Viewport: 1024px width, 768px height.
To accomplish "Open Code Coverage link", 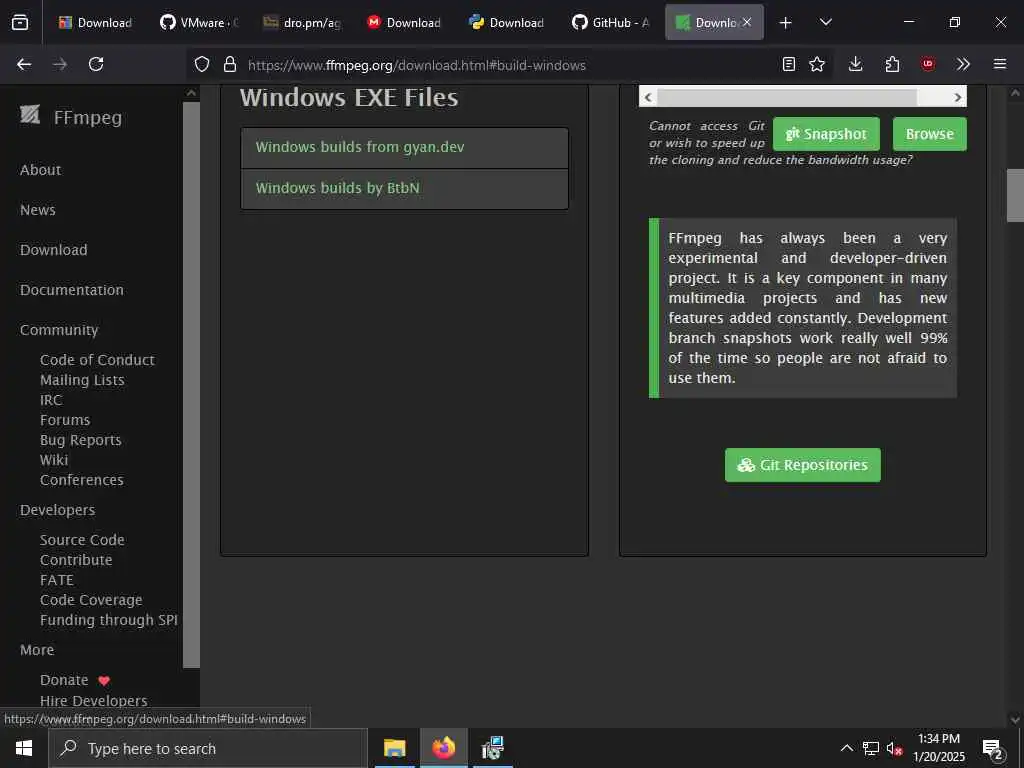I will coord(91,600).
